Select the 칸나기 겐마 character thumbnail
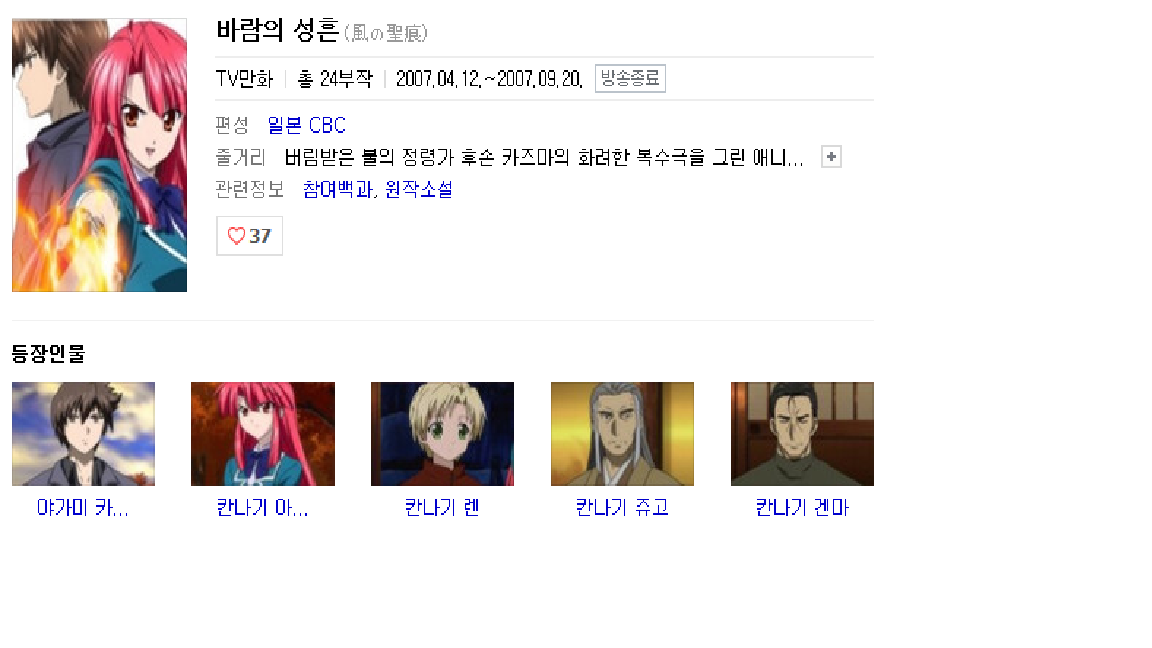Viewport: 1152px width, 648px height. pyautogui.click(x=802, y=433)
